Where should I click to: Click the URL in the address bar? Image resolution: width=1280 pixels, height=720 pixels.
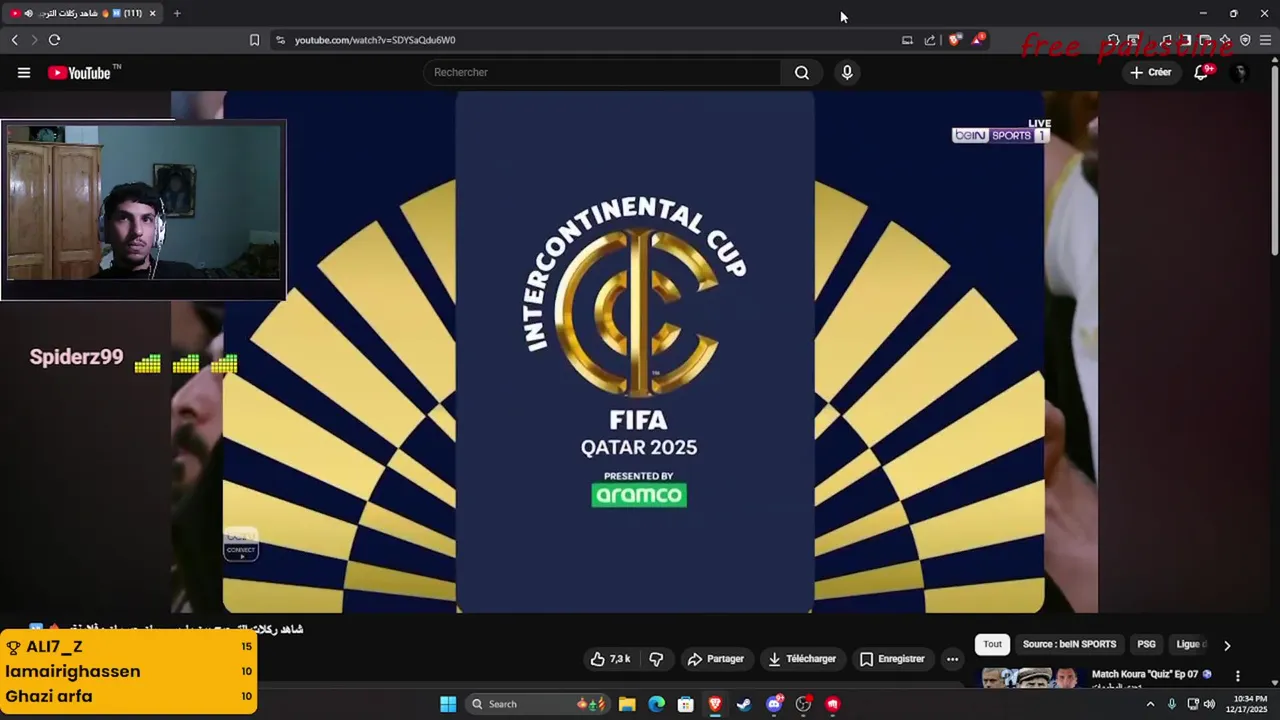click(375, 40)
